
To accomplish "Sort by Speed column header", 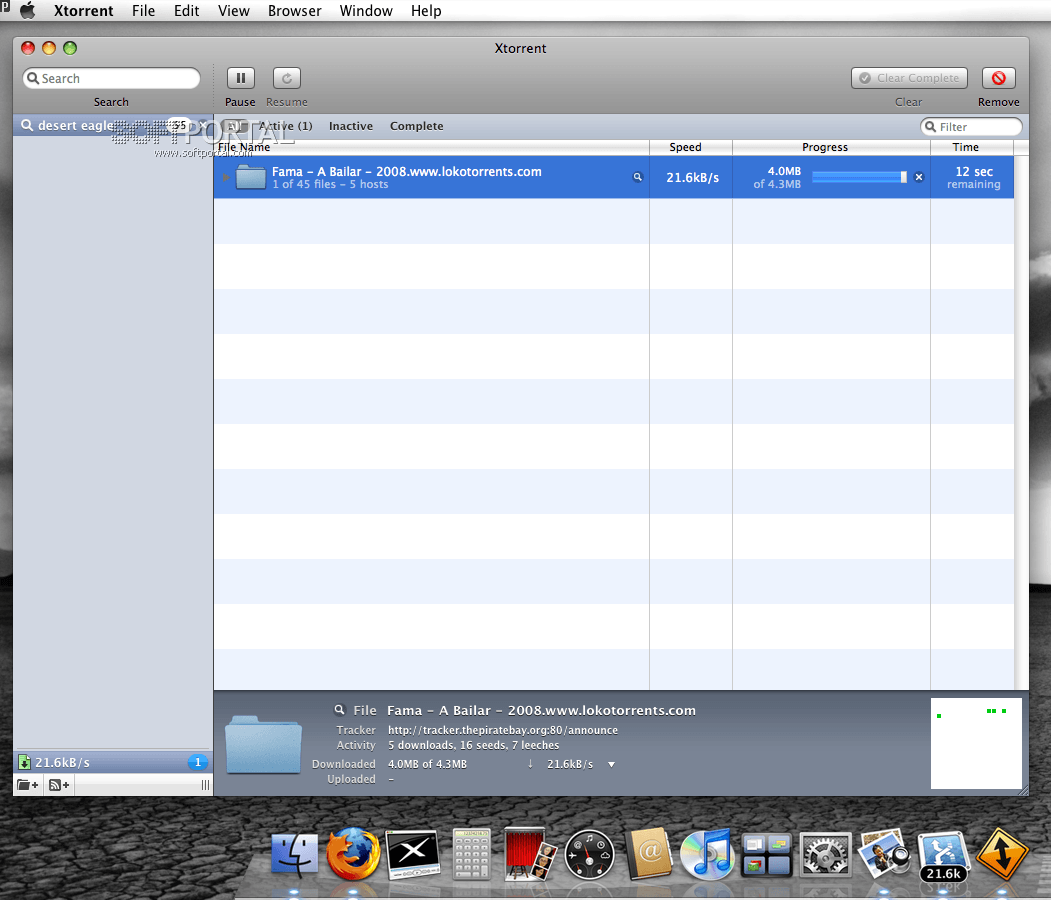I will click(x=690, y=147).
